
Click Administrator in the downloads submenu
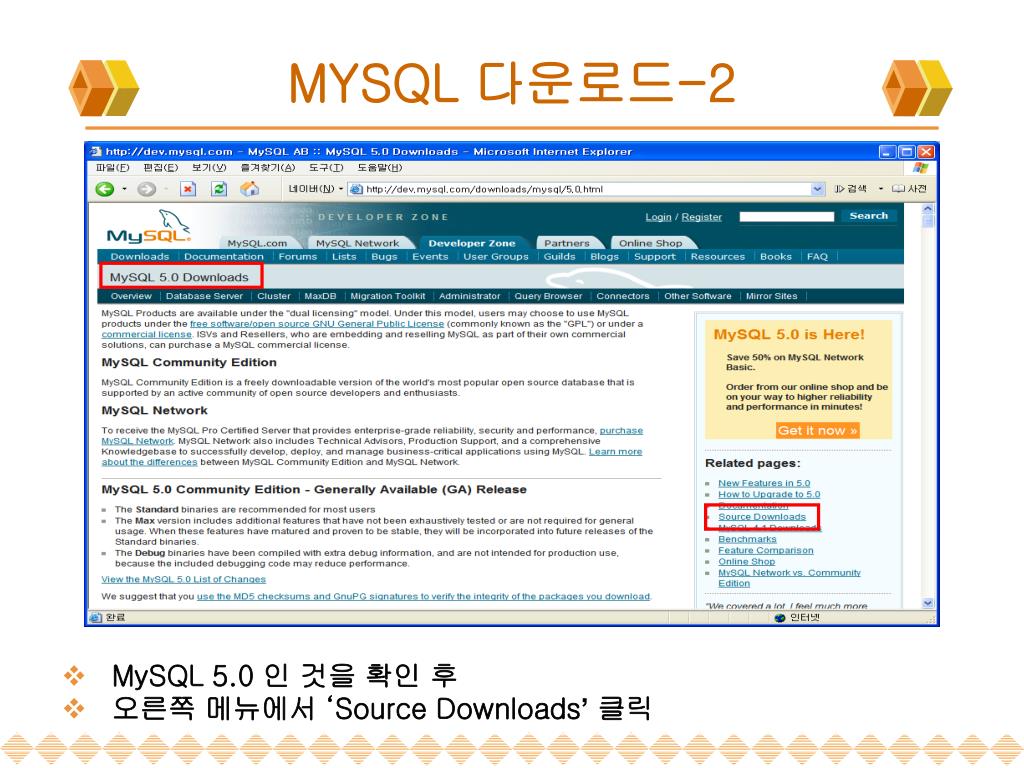[x=469, y=296]
